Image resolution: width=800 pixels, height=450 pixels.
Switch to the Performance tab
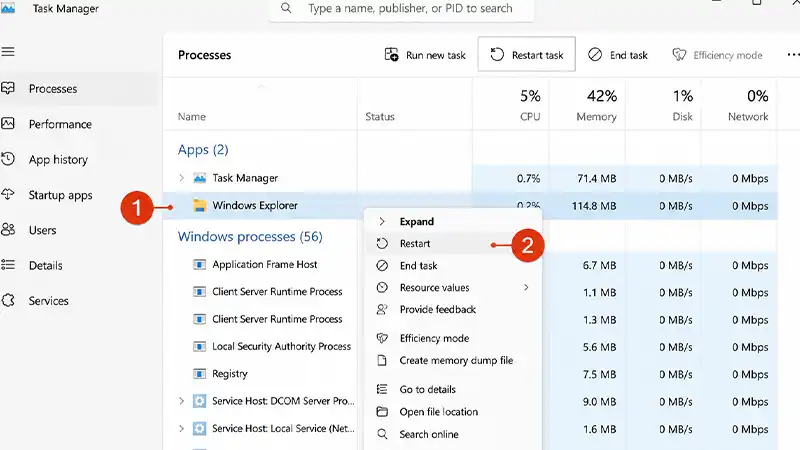coord(60,124)
